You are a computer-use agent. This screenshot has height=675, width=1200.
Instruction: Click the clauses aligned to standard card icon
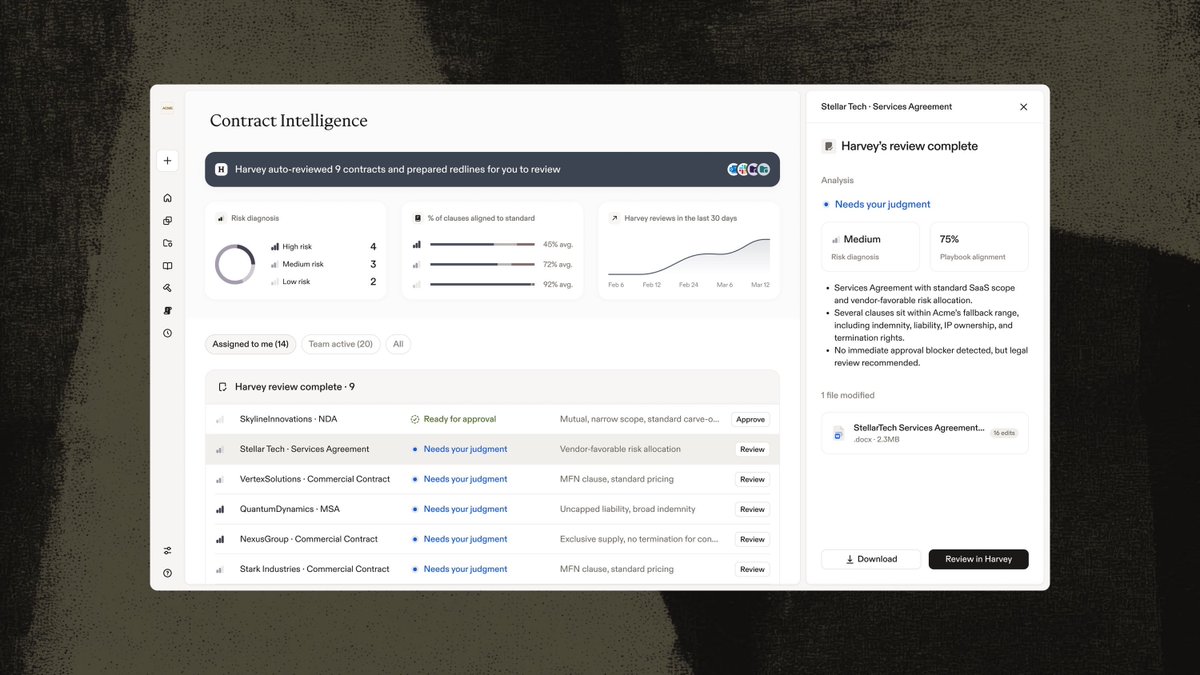(x=418, y=218)
